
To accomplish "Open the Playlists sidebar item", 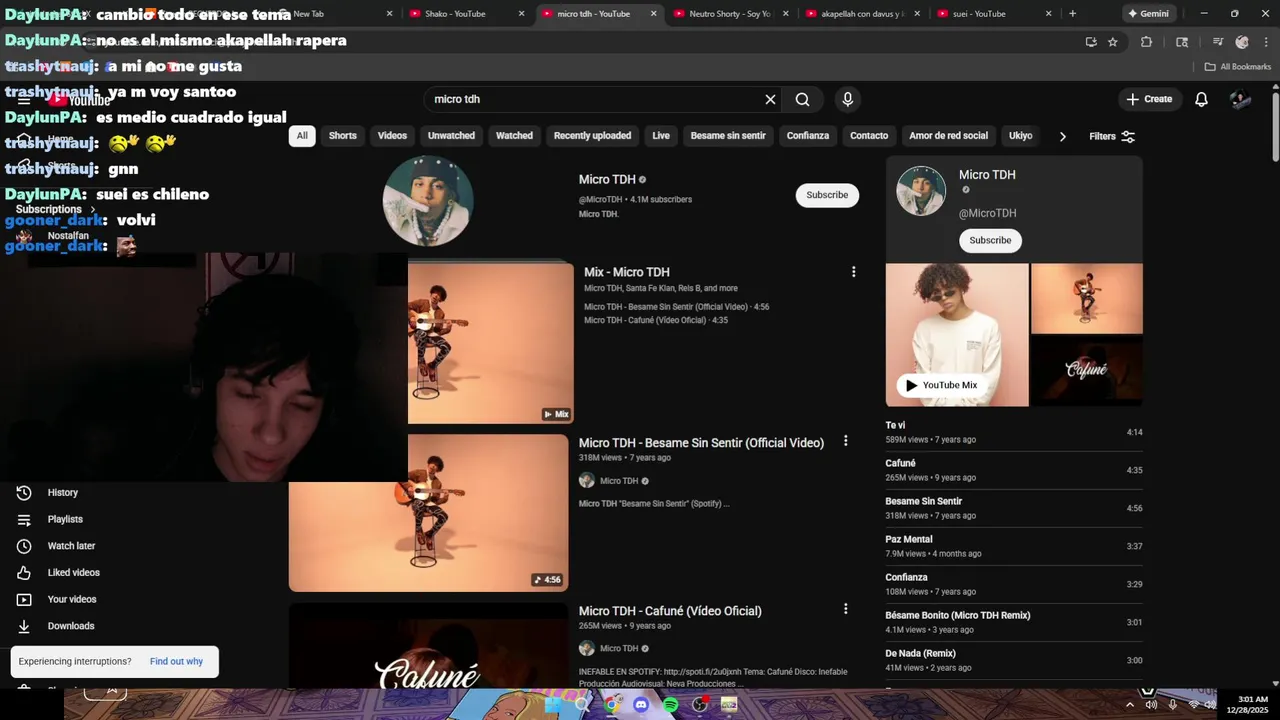I will (65, 519).
